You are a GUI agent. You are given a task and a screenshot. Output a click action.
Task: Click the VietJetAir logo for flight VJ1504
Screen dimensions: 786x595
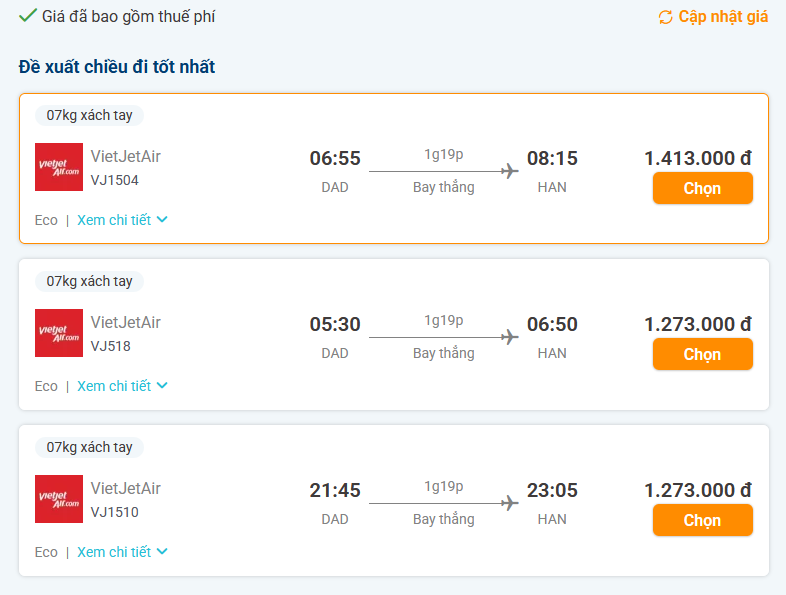click(59, 167)
